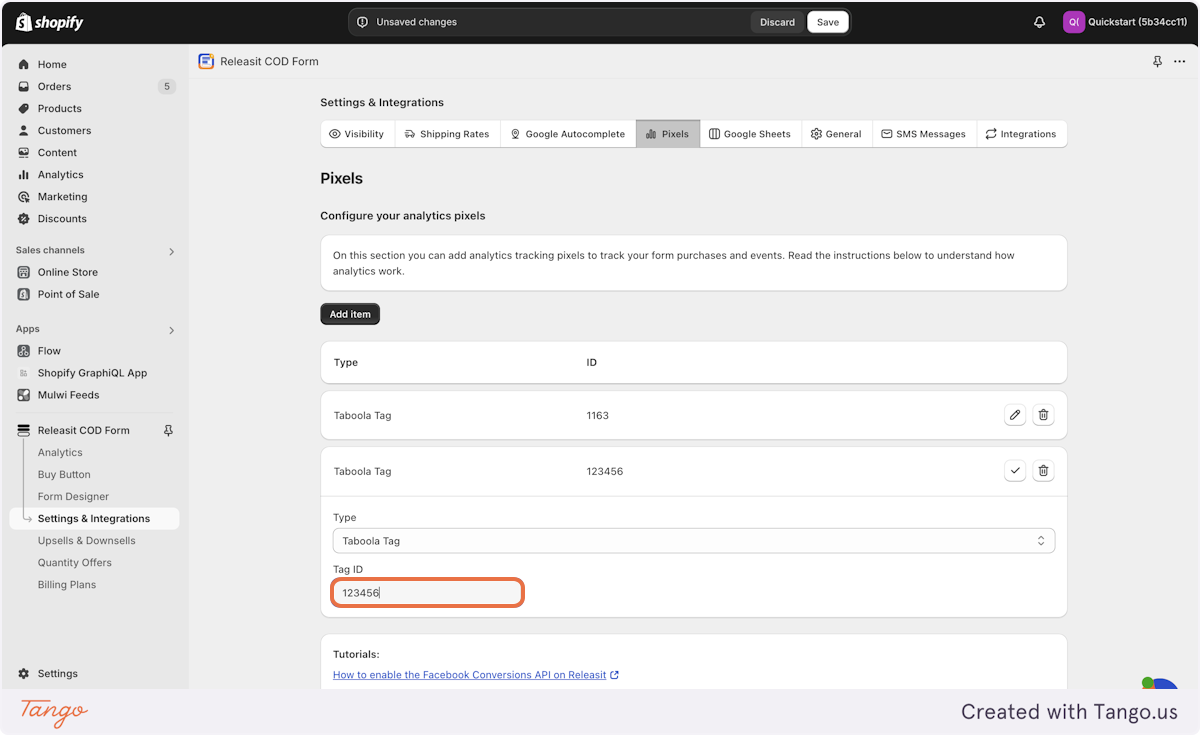
Task: Open Buy Button submenu item
Action: coord(64,475)
